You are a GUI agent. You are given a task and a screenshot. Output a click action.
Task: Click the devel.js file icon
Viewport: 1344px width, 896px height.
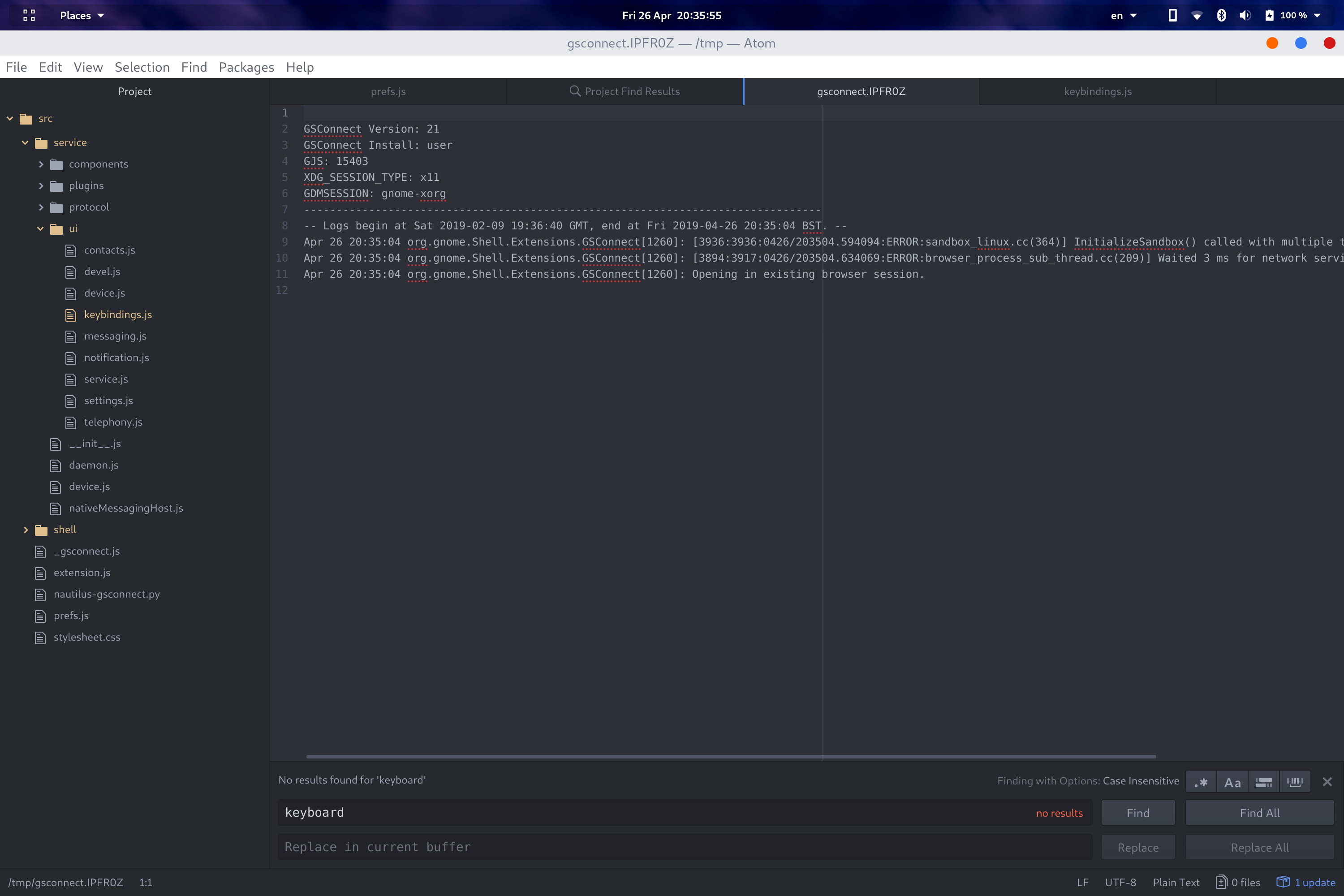(x=71, y=272)
